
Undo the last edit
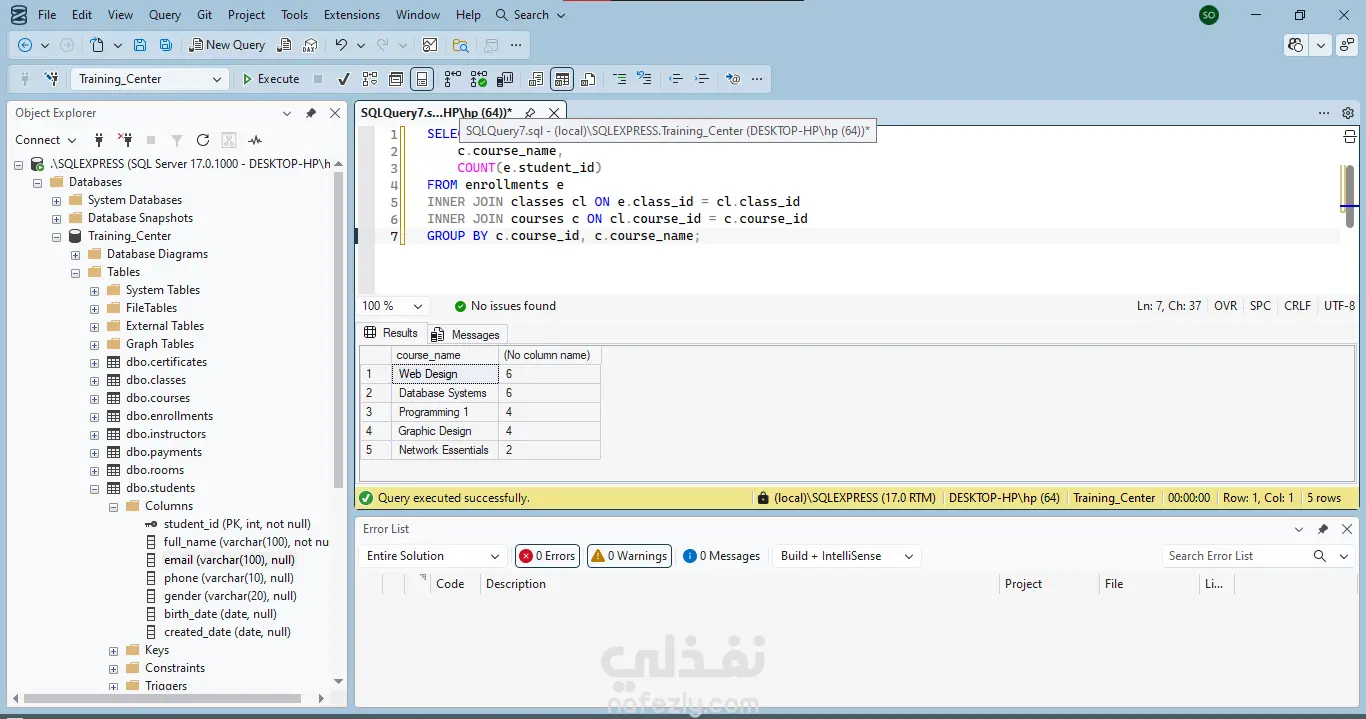click(341, 45)
